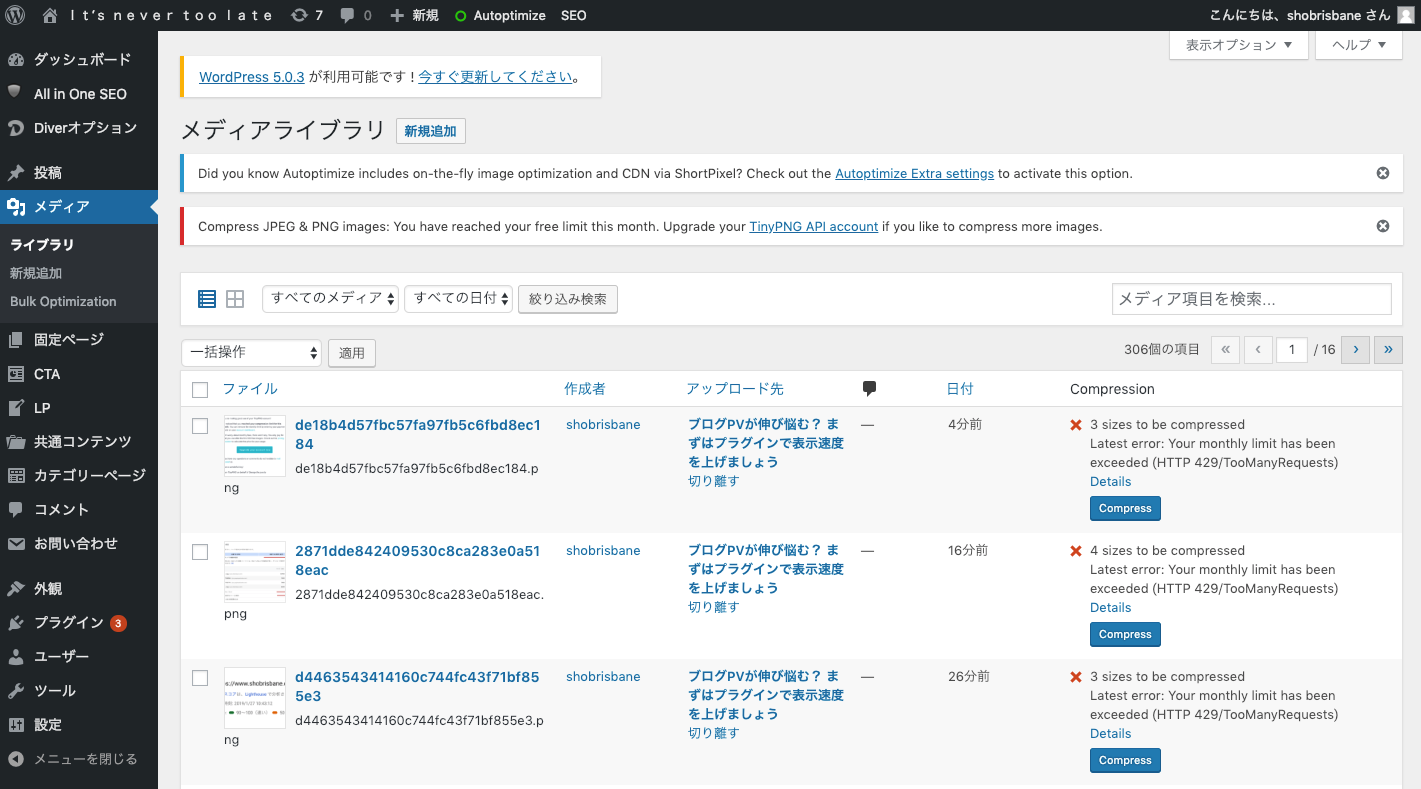
Task: Click the CTA sidebar icon
Action: [15, 374]
